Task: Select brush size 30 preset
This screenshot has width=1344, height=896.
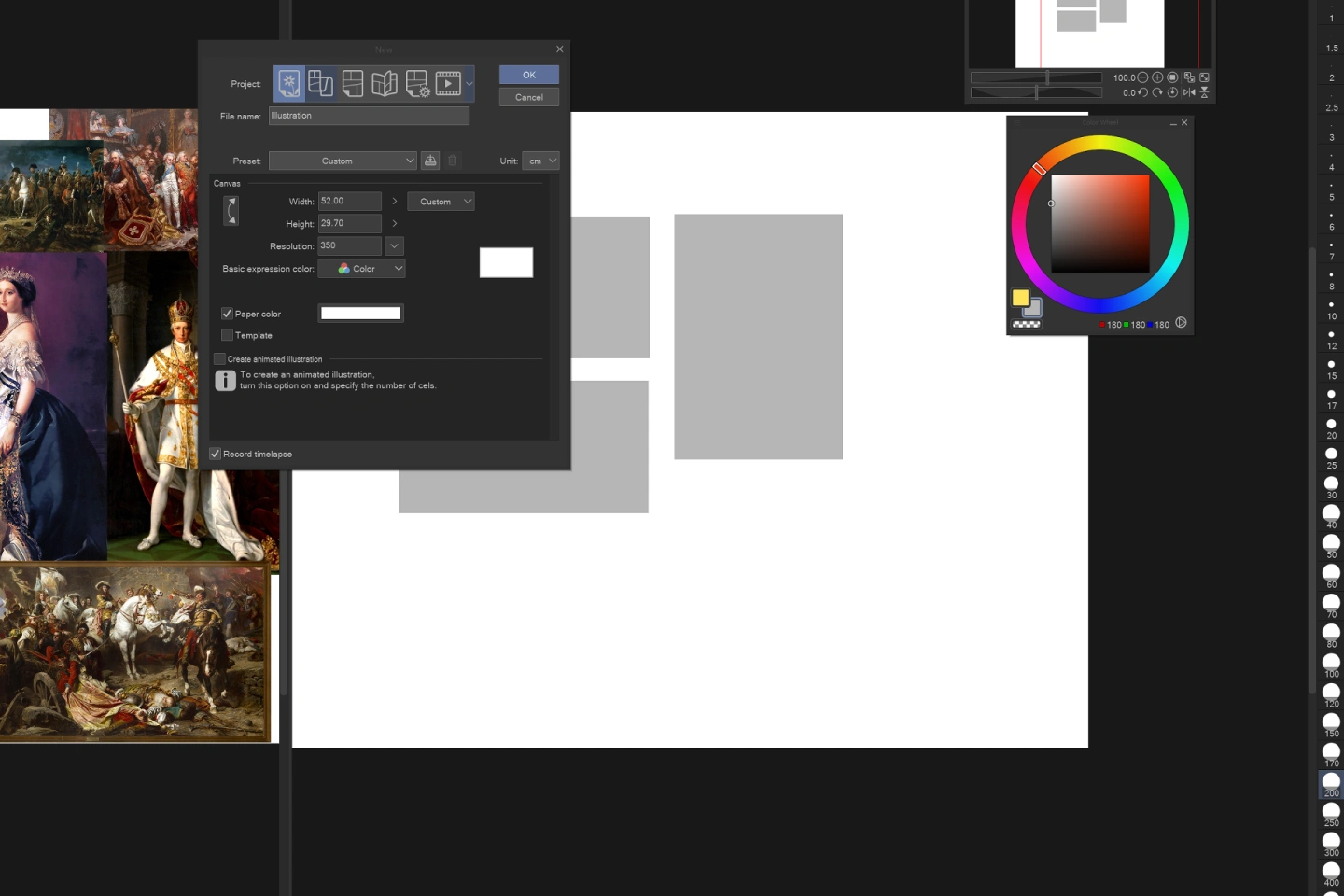Action: tap(1331, 485)
